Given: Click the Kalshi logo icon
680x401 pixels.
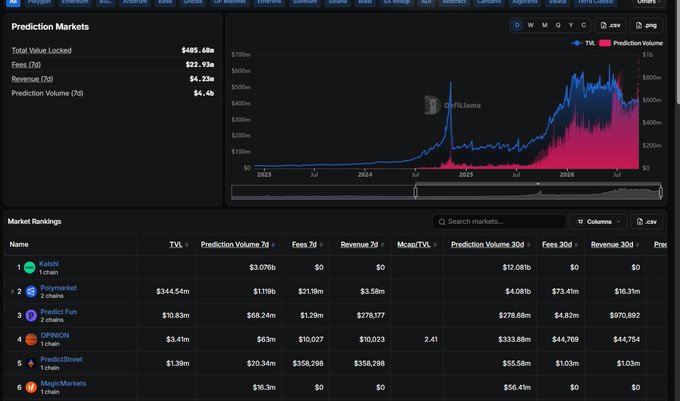Looking at the screenshot, I should pos(29,267).
